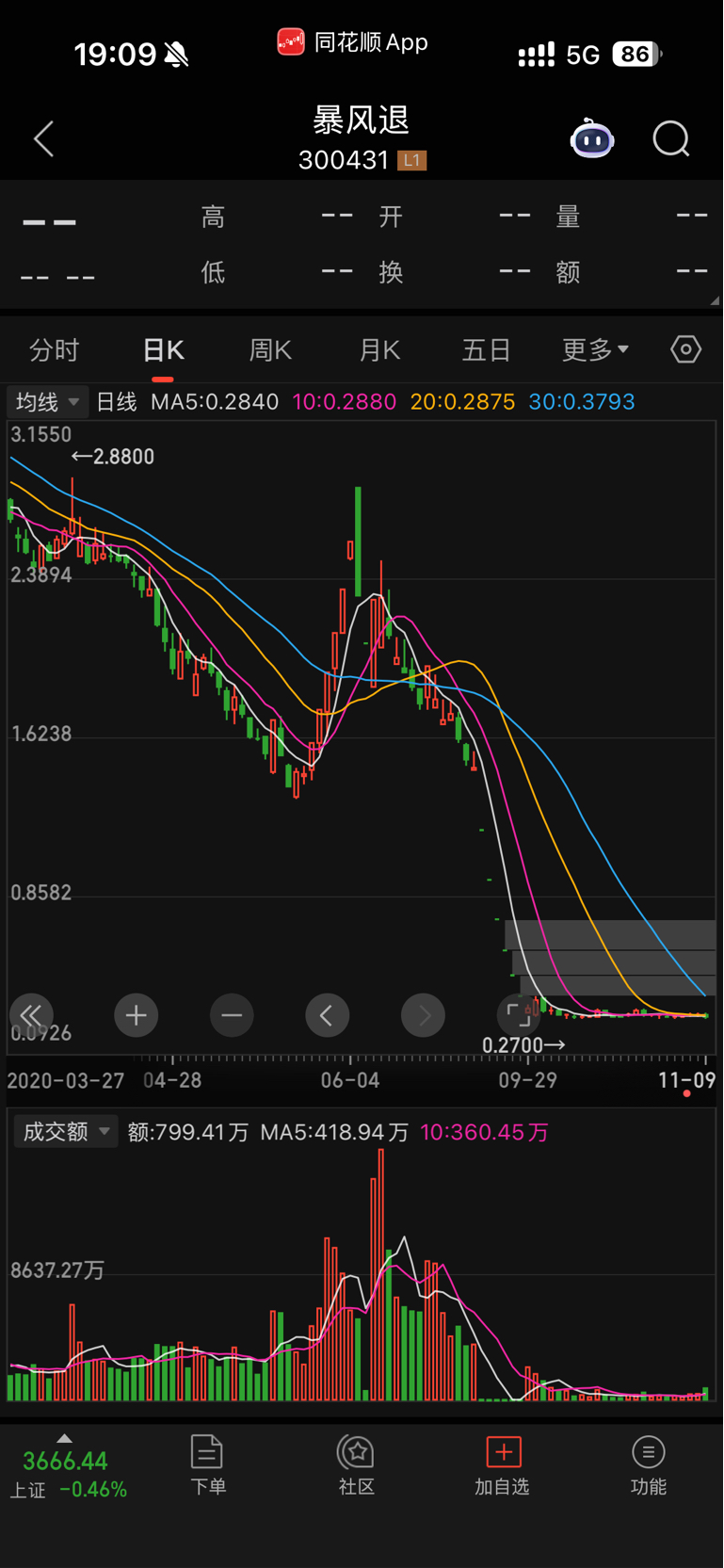Move chart cursor to next candle
Viewport: 724px width, 1568px height.
pyautogui.click(x=424, y=1015)
